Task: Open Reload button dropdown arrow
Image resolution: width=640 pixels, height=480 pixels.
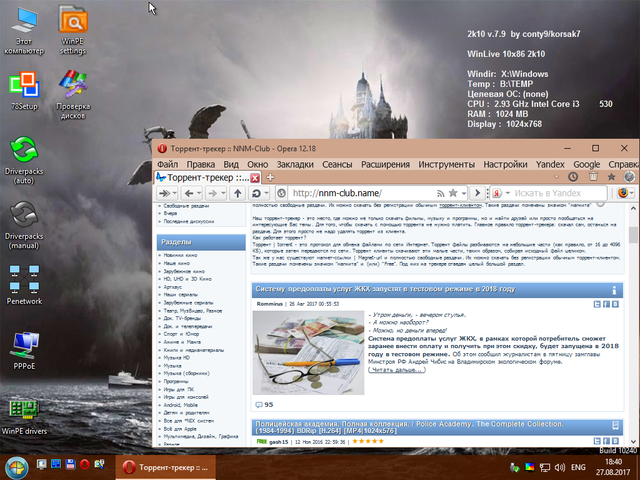Action: [267, 193]
